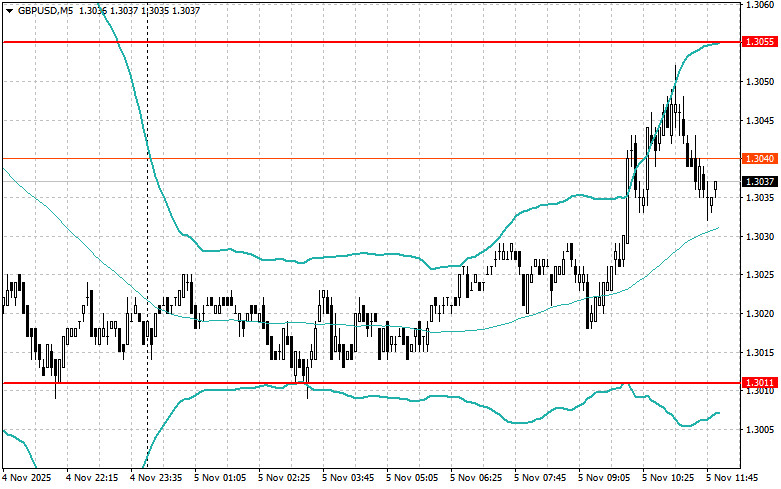Click the 1.3005 price scale value
781x489 pixels.
pos(760,430)
